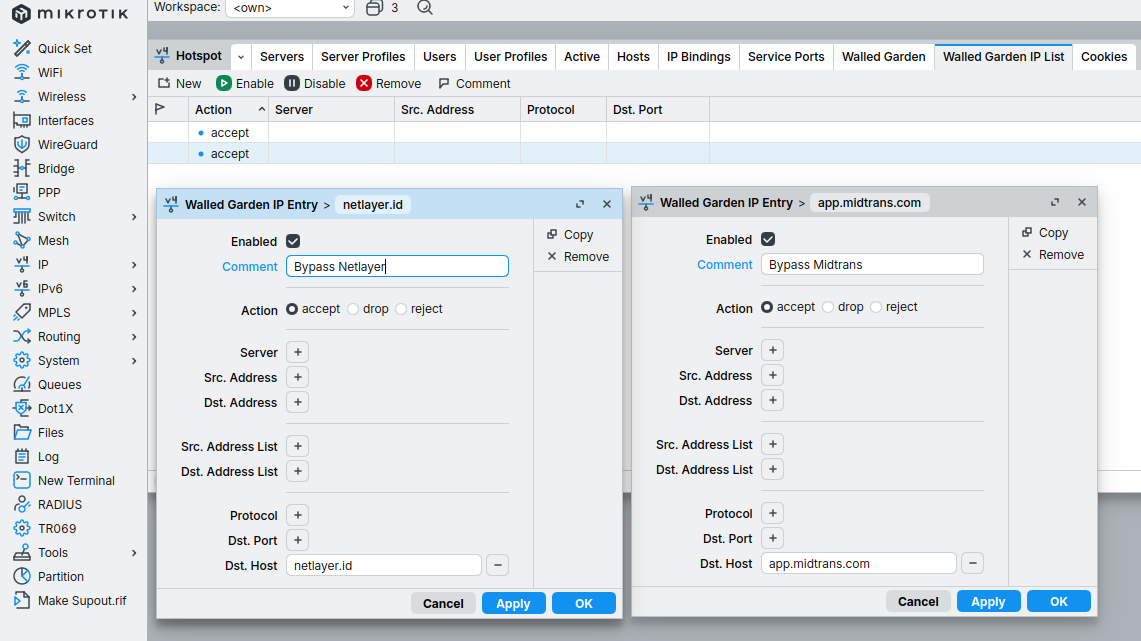Switch to the IP Bindings tab
The image size is (1141, 641).
pyautogui.click(x=699, y=57)
